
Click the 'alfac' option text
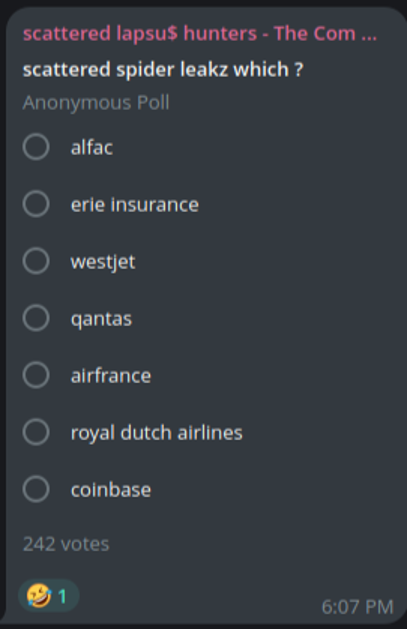coord(92,147)
